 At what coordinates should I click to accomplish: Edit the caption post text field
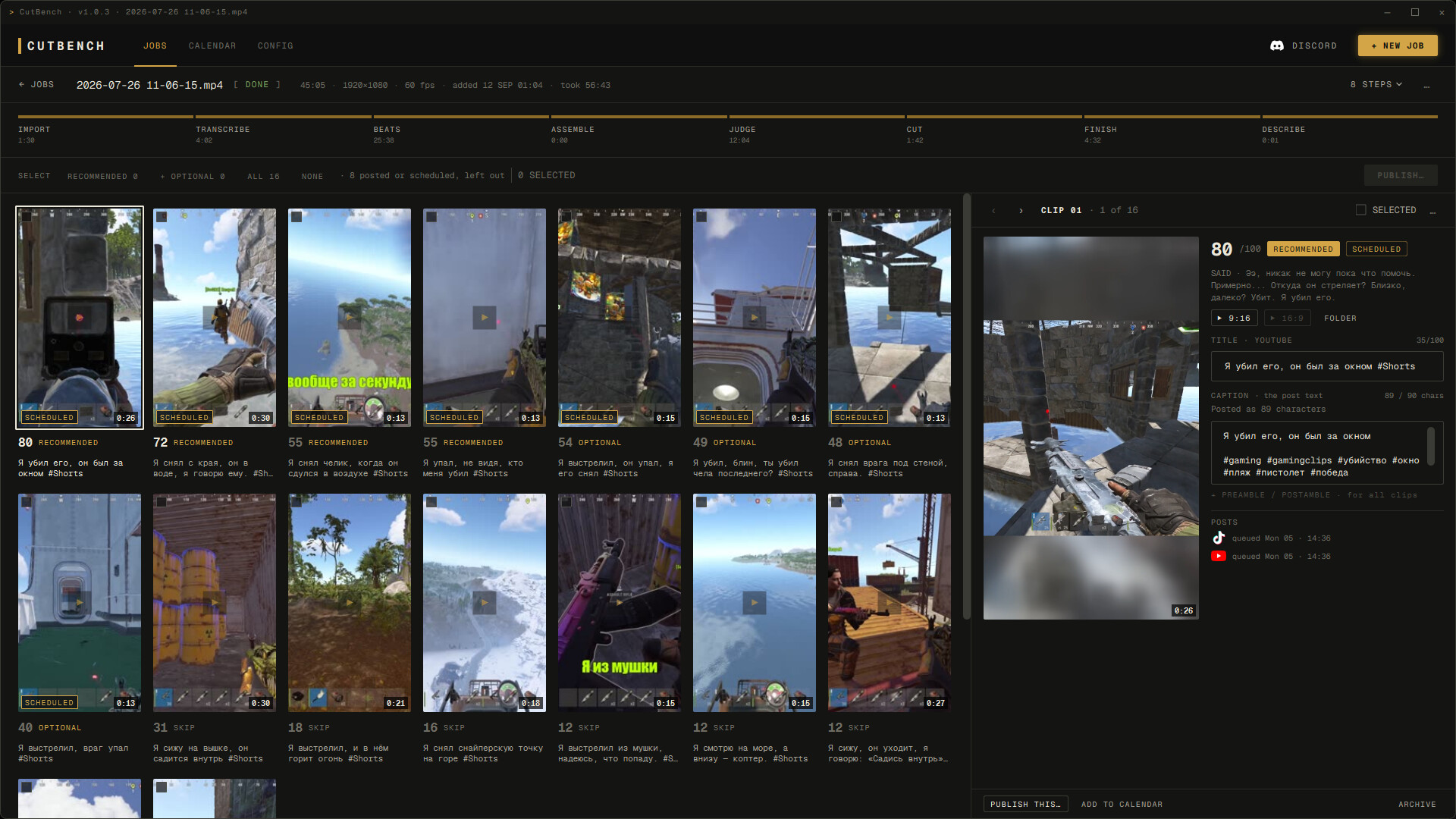tap(1327, 453)
